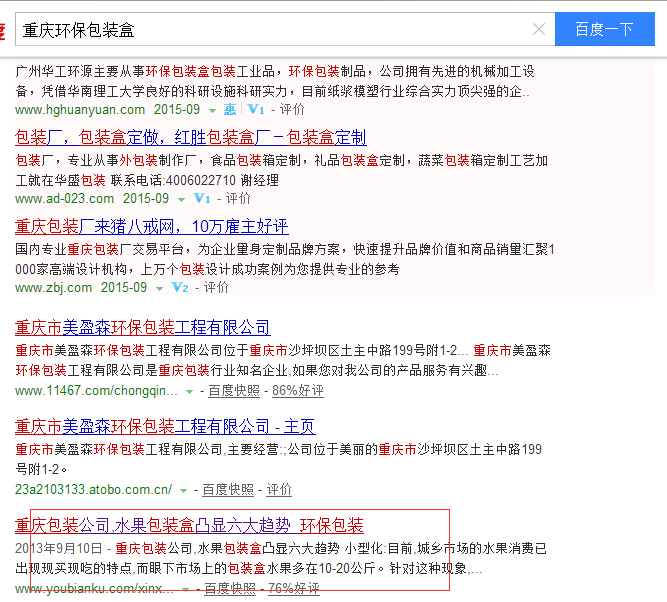This screenshot has width=667, height=602.
Task: Click the URL www.zbj.com
Action: coord(54,288)
